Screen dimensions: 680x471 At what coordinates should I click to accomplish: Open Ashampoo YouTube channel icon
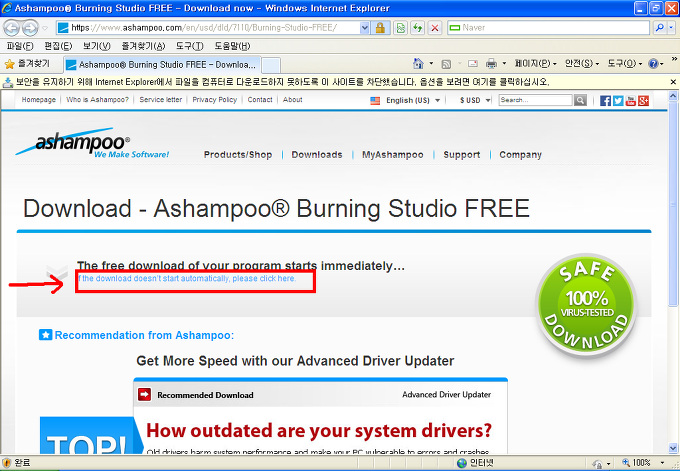pos(631,101)
